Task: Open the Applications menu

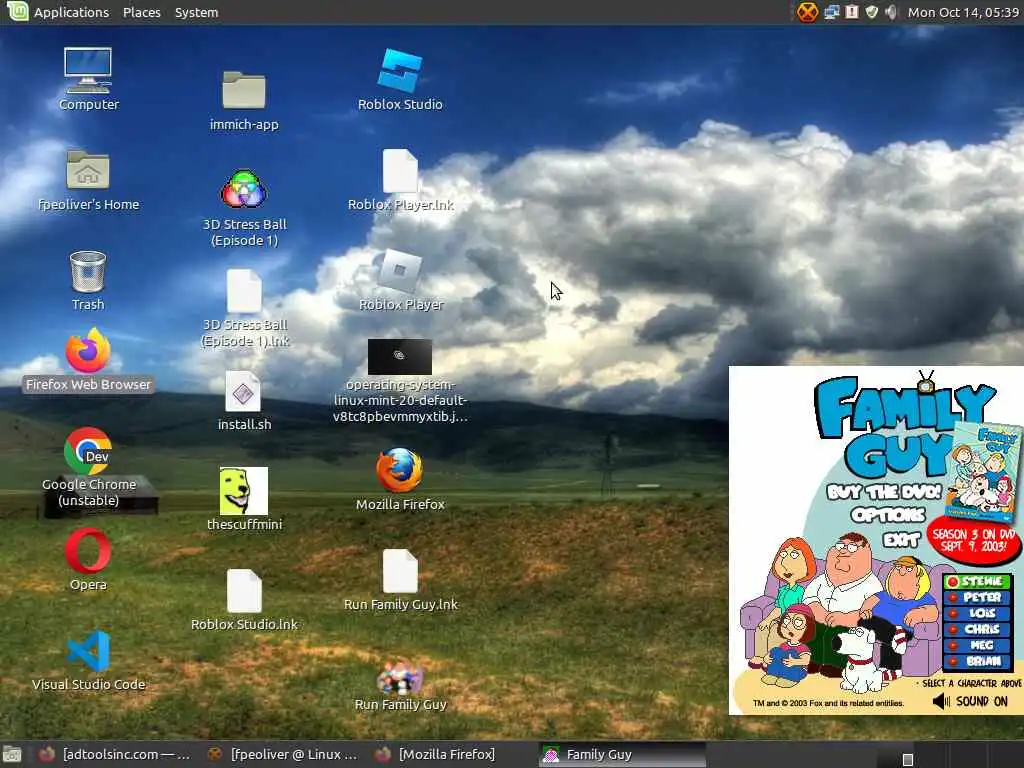Action: pyautogui.click(x=71, y=12)
